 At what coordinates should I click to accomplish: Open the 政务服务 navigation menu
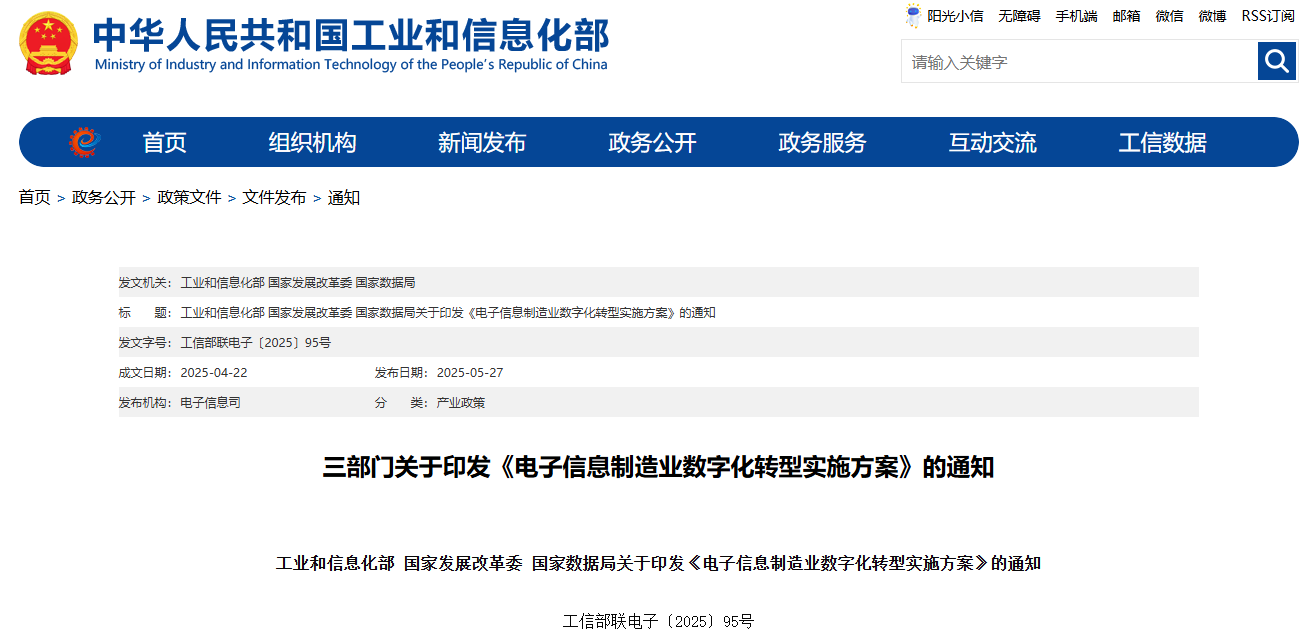pos(820,142)
